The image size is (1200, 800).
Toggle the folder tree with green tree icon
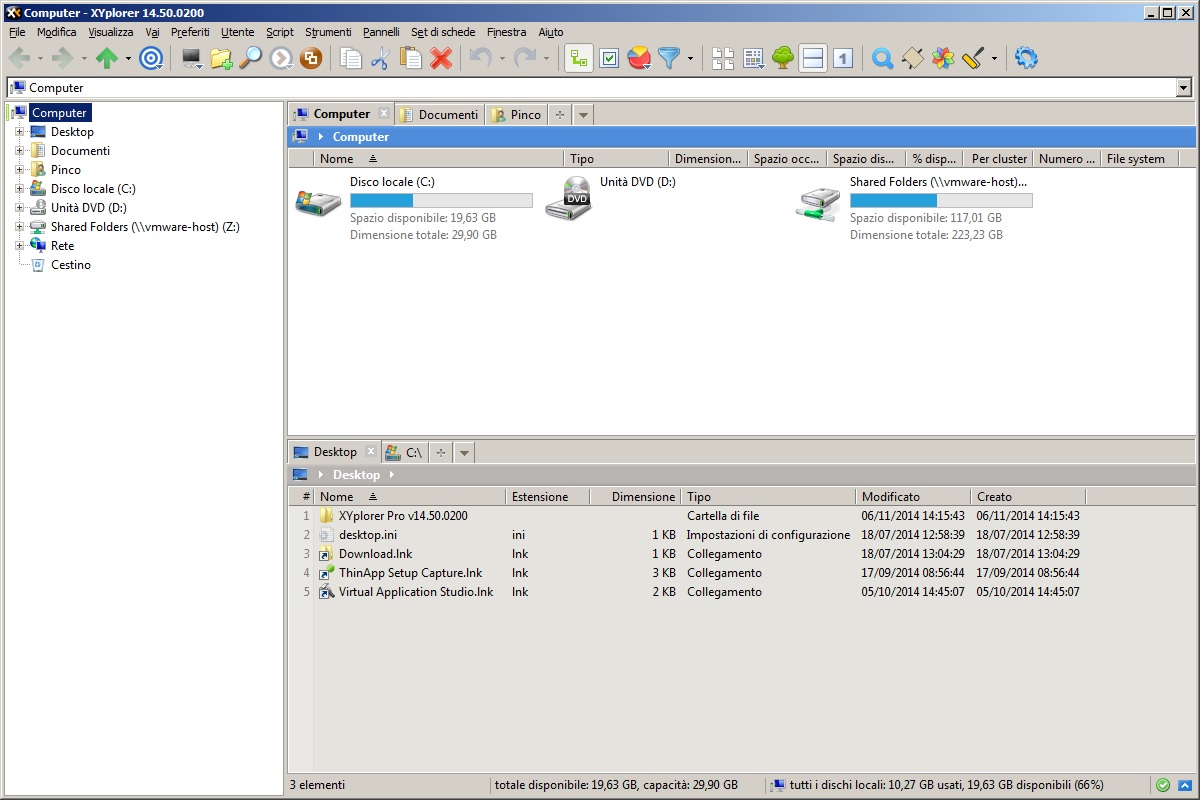click(x=783, y=58)
